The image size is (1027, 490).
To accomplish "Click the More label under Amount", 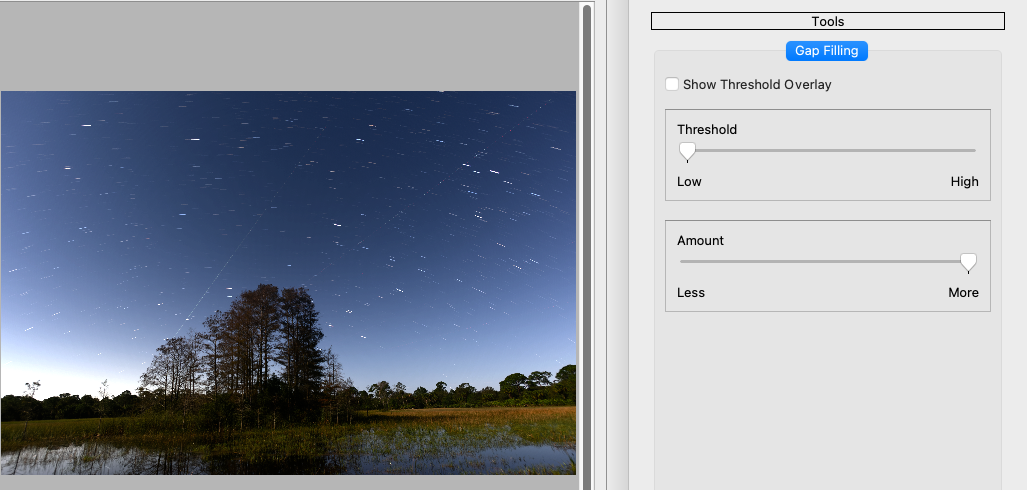I will (x=963, y=293).
